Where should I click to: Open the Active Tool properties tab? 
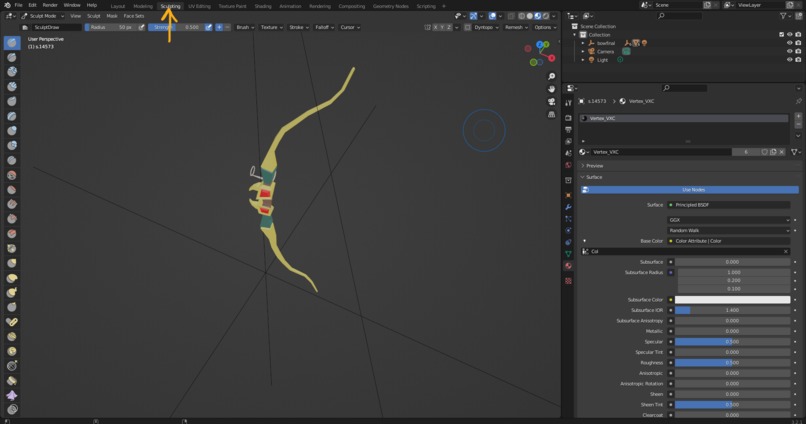tap(568, 103)
